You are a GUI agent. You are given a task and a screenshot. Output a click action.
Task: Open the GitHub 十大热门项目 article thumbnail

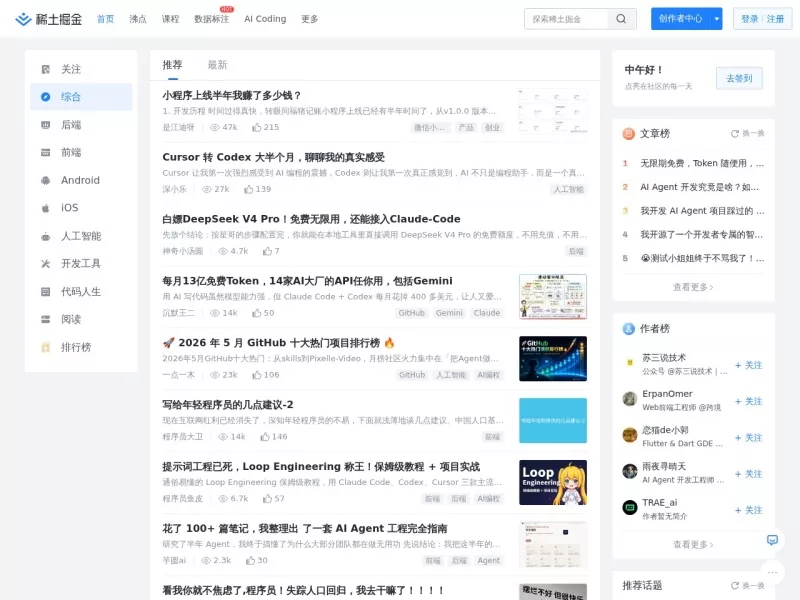[553, 359]
